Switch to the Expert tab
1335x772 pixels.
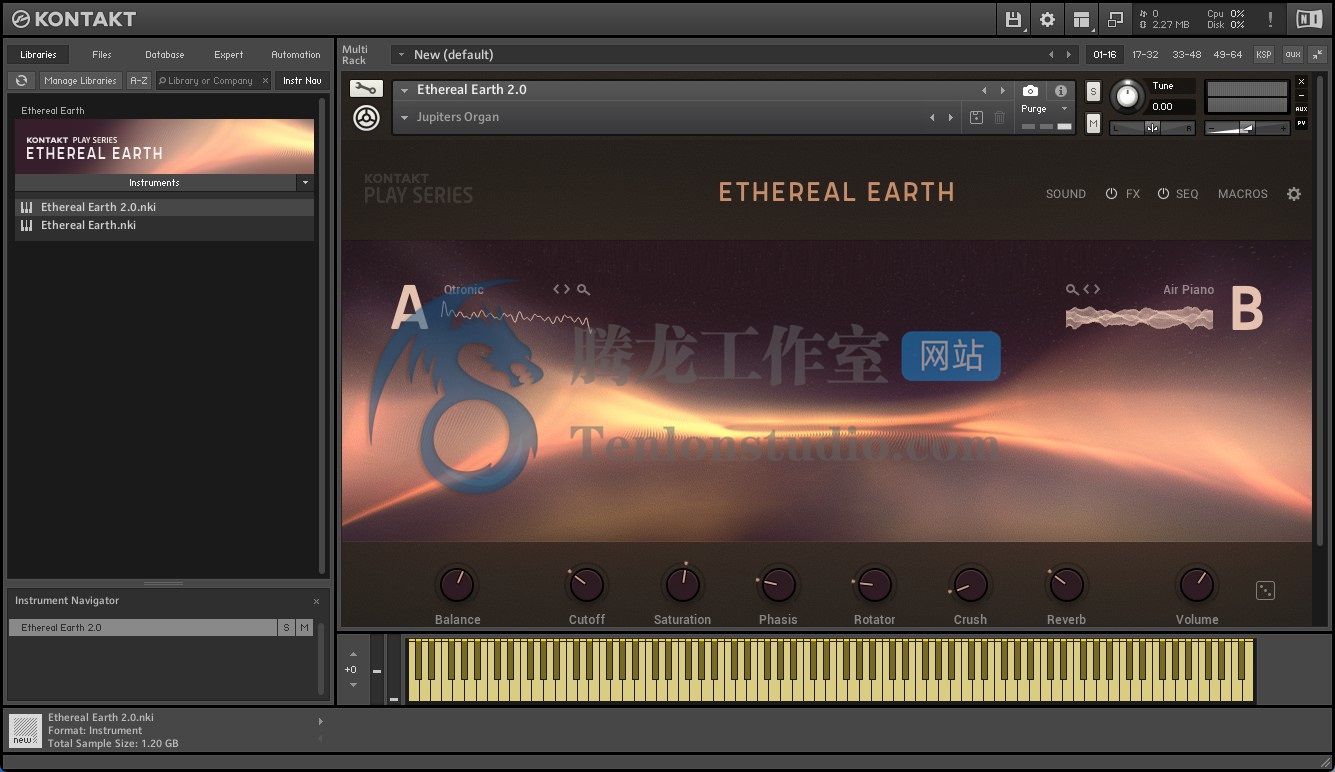(x=229, y=55)
